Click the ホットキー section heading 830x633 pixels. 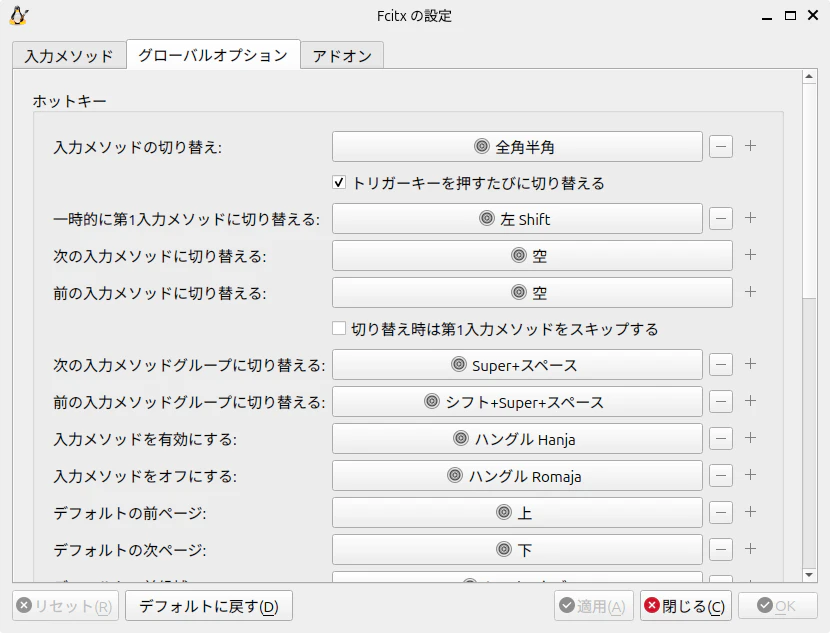(69, 101)
